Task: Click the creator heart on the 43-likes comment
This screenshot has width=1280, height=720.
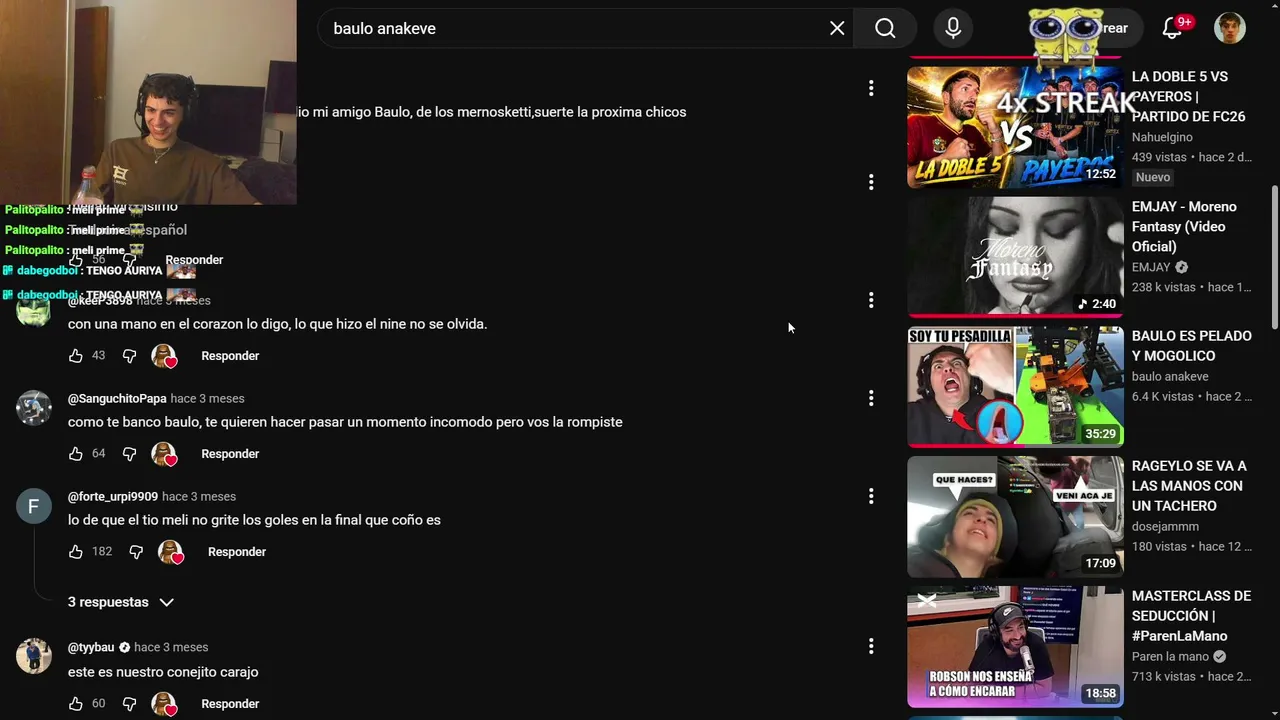Action: (164, 356)
